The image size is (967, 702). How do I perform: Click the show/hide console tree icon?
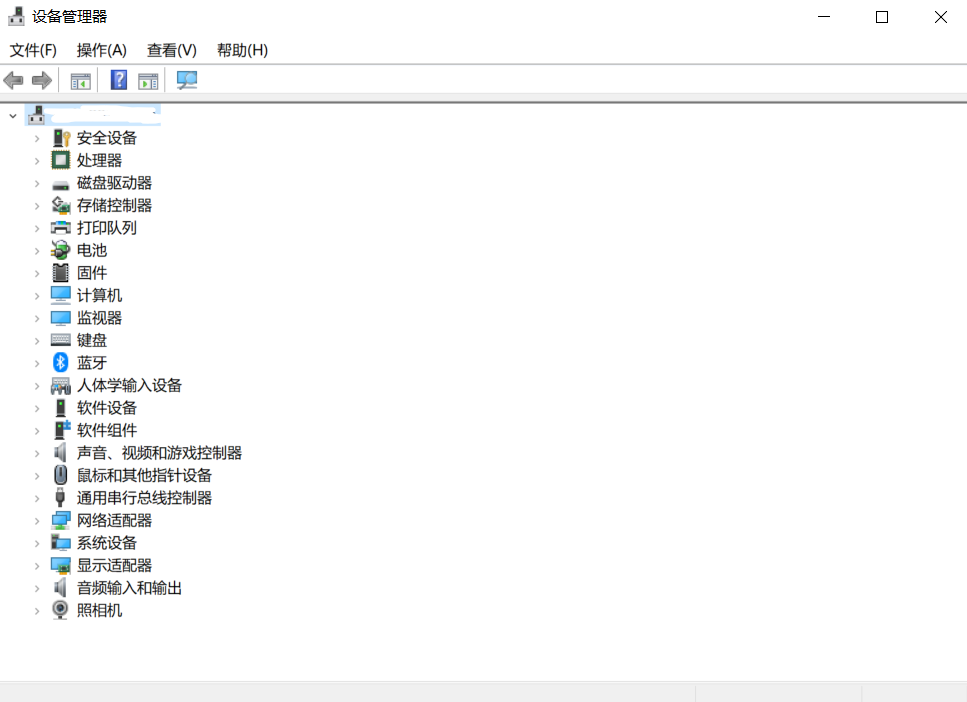coord(80,81)
